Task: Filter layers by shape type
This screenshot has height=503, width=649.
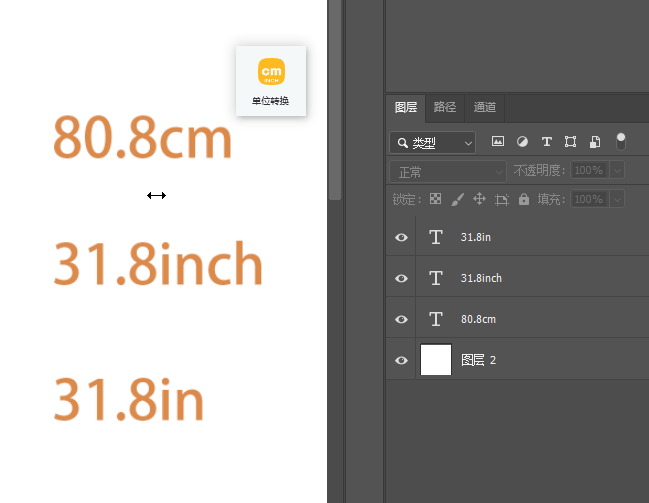Action: click(x=570, y=142)
